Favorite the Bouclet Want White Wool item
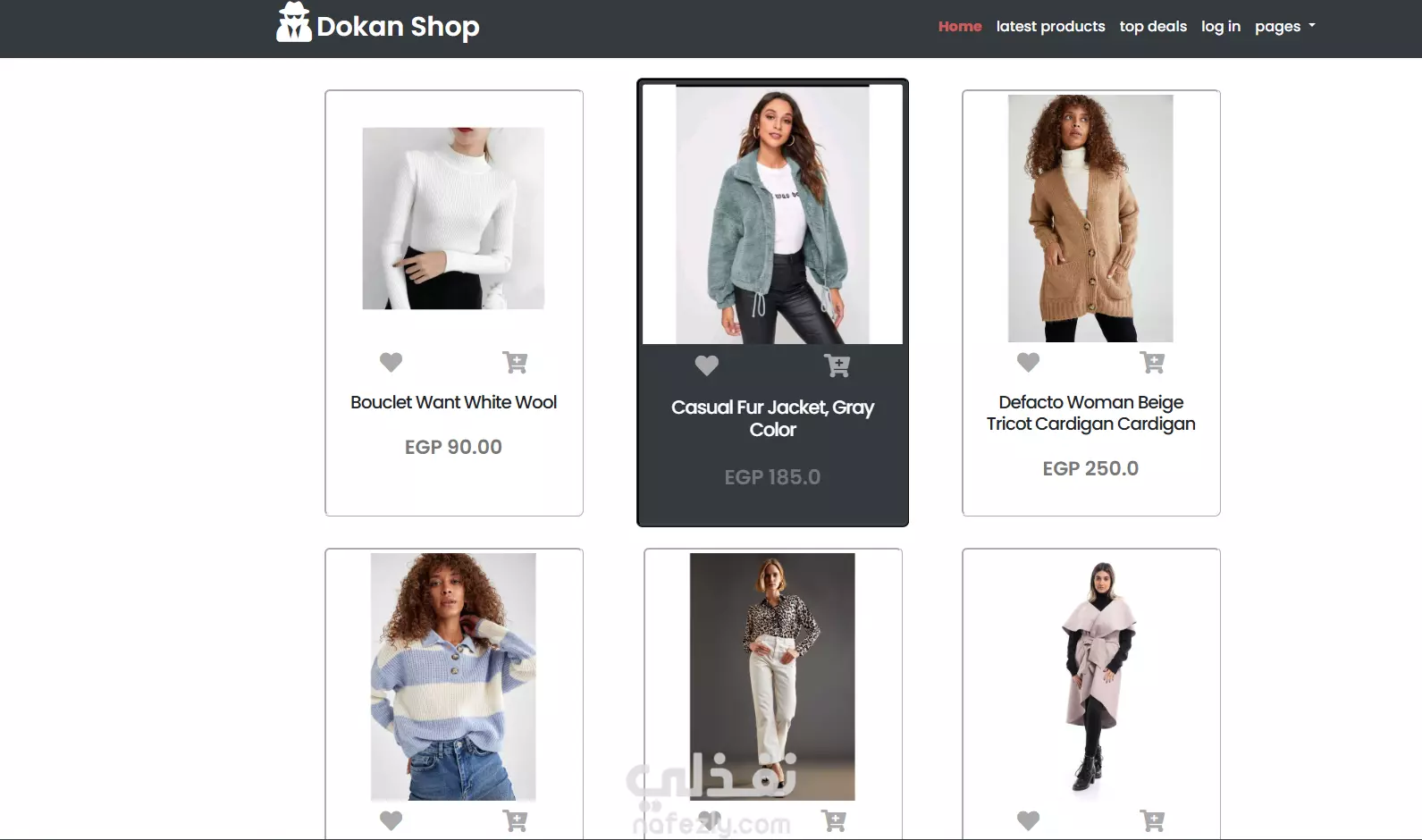Viewport: 1422px width, 840px height. pos(391,362)
